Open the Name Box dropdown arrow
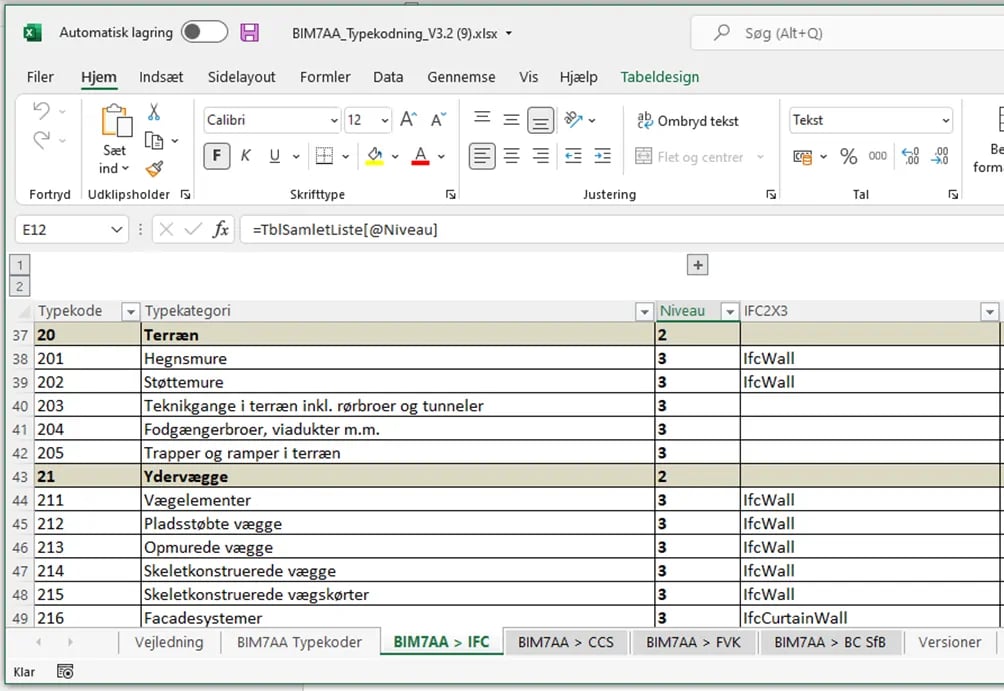Screen dimensions: 1004x691 point(117,229)
